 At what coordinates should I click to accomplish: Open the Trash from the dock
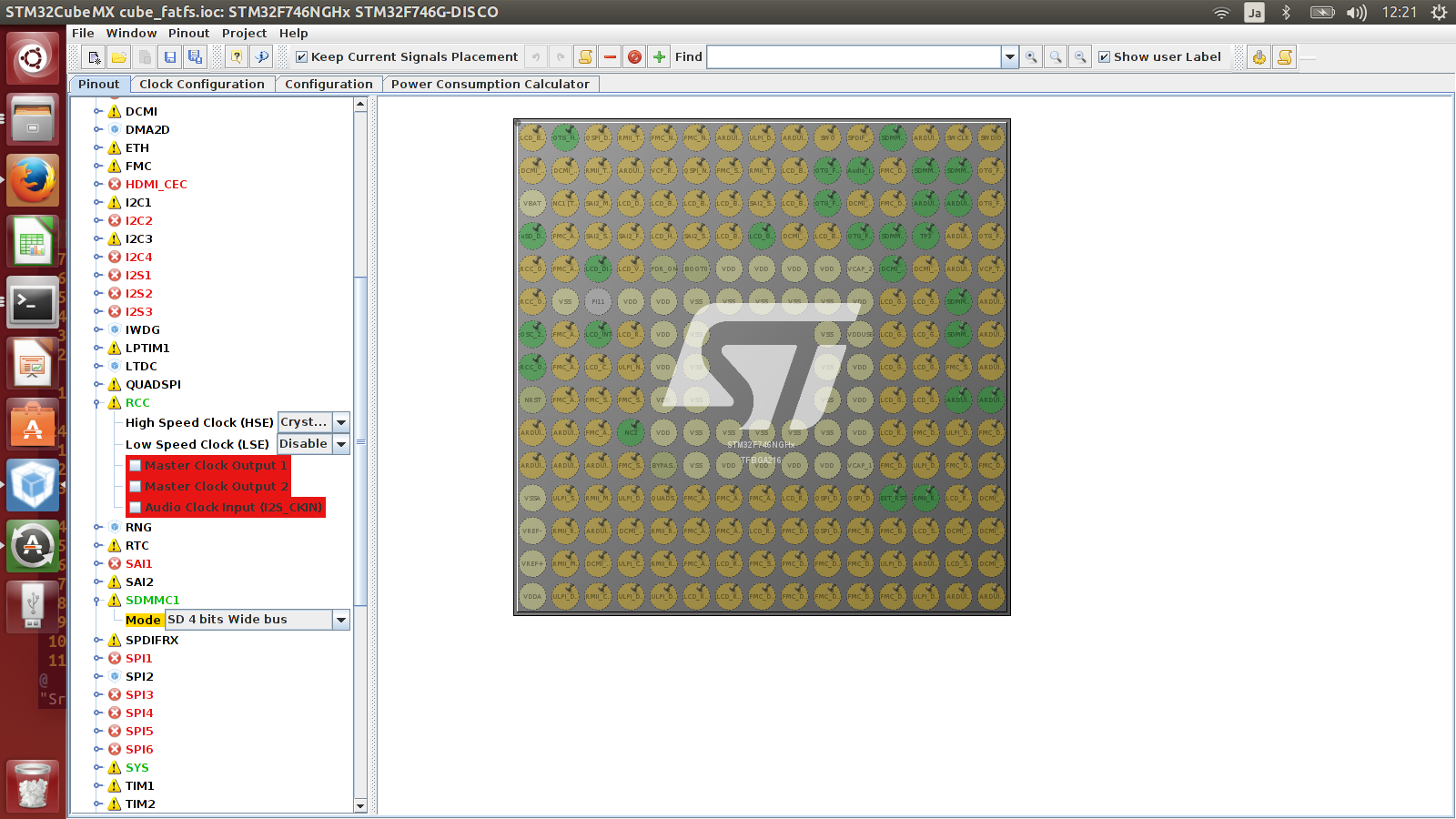33,785
